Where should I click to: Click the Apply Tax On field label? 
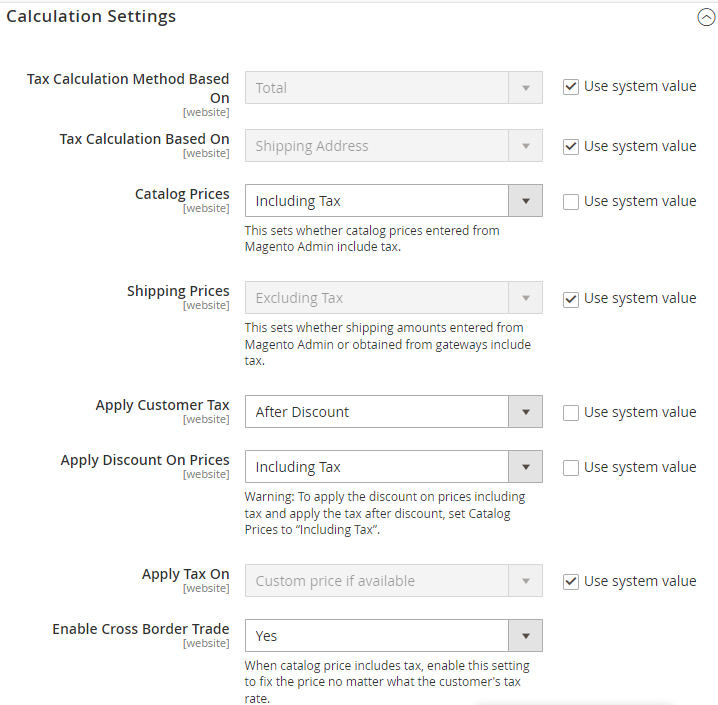(185, 574)
